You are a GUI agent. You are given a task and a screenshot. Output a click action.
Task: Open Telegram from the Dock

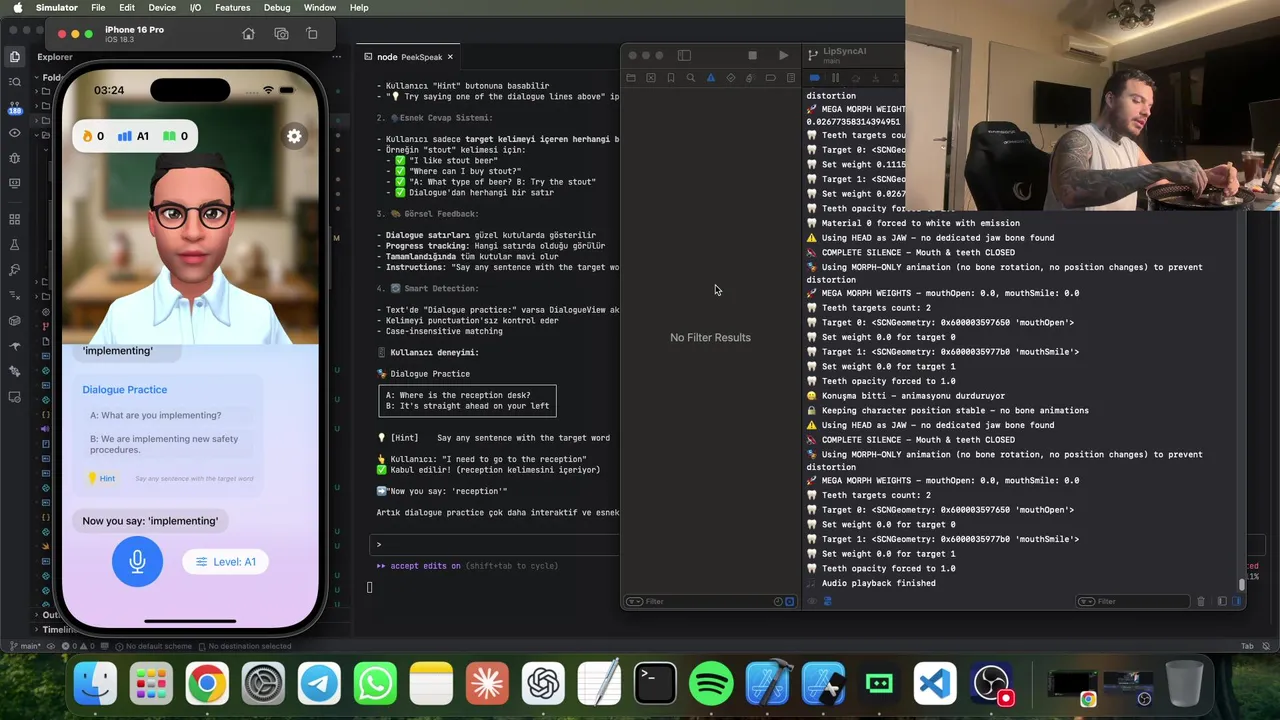[319, 684]
